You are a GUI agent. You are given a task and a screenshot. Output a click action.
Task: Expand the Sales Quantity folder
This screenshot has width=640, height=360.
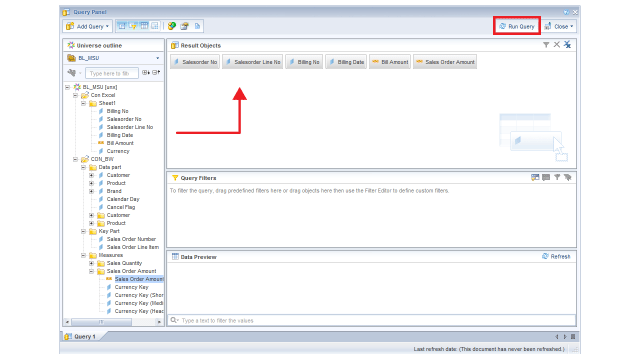tap(91, 263)
